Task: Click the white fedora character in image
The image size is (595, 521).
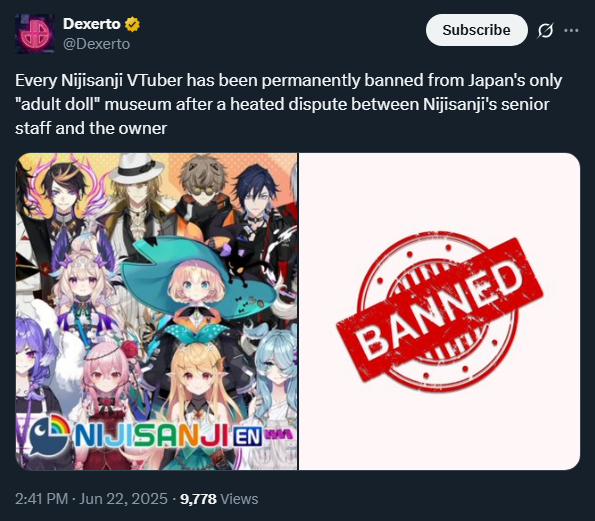Action: (135, 197)
